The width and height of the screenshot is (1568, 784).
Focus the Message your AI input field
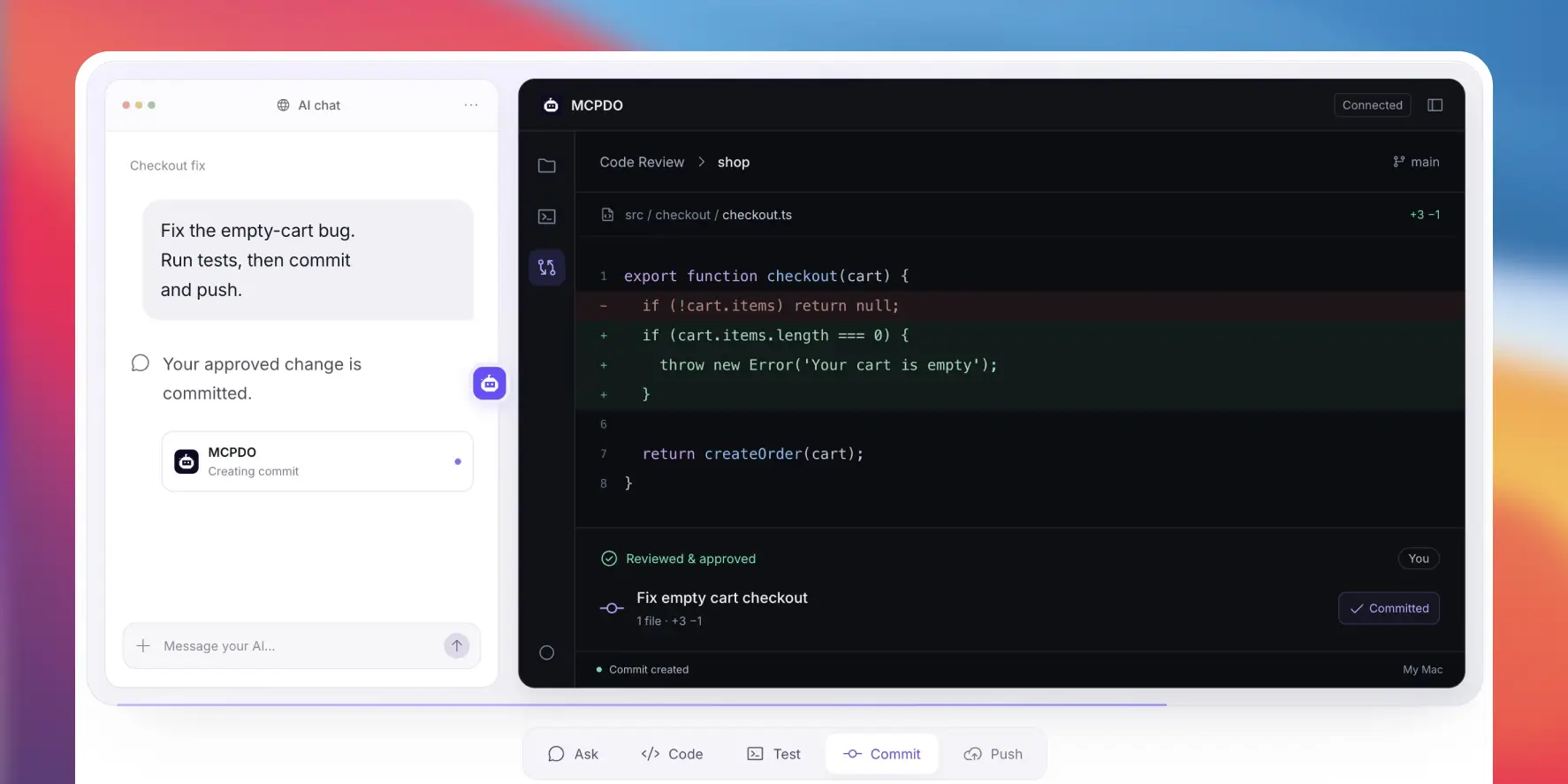[302, 646]
